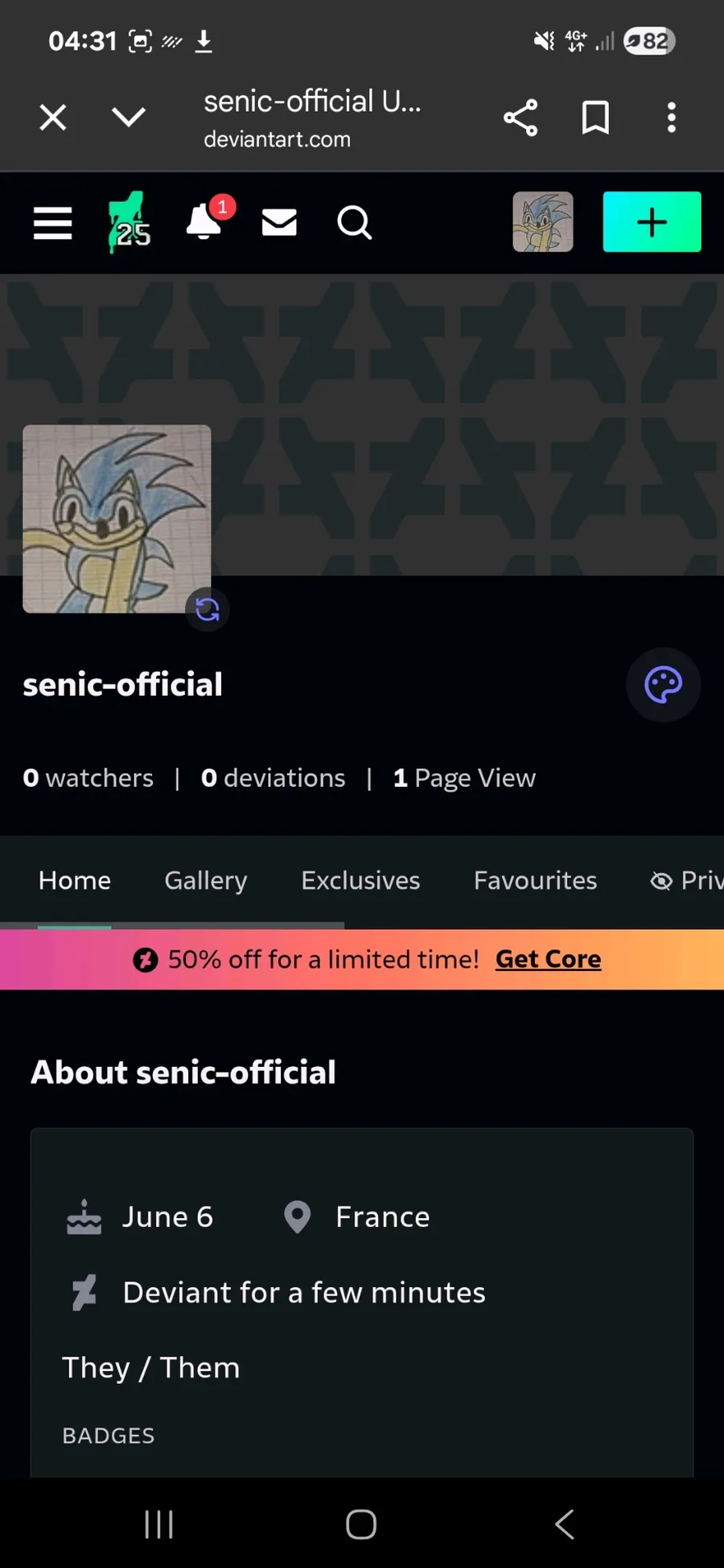This screenshot has width=724, height=1568.
Task: Bookmark the page in the browser
Action: [595, 118]
